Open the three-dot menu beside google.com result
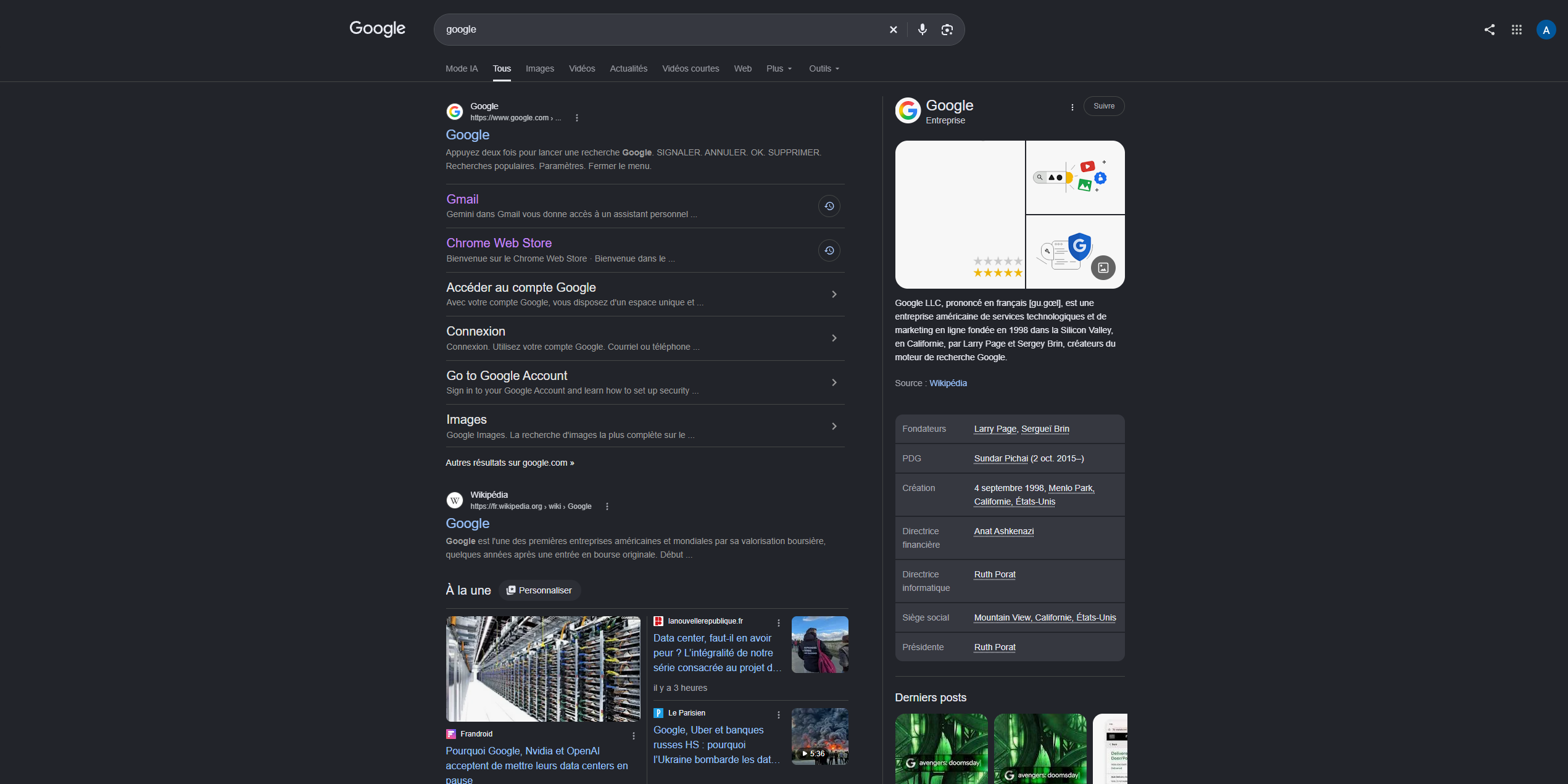 pyautogui.click(x=576, y=118)
